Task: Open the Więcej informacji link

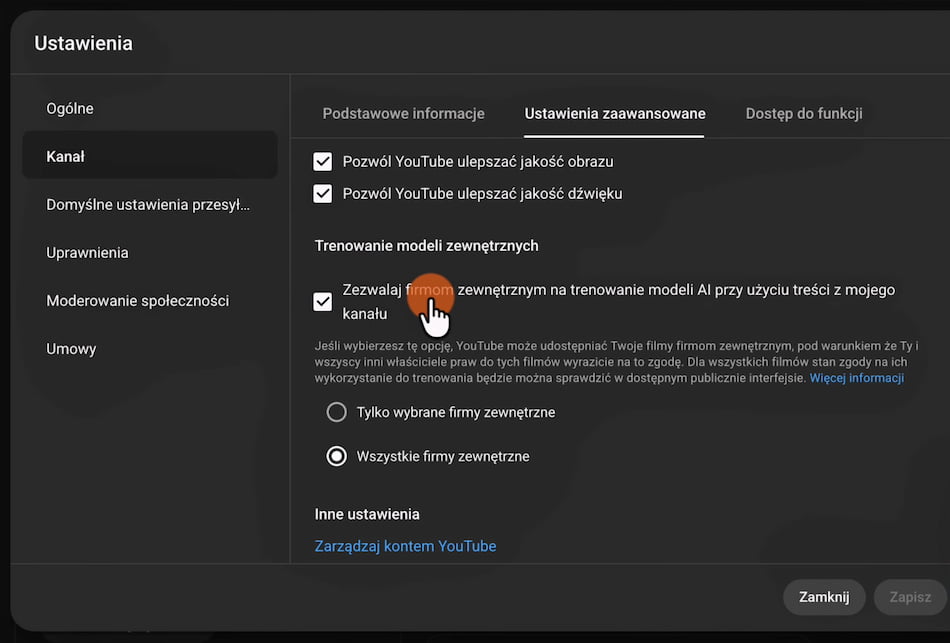Action: 857,378
